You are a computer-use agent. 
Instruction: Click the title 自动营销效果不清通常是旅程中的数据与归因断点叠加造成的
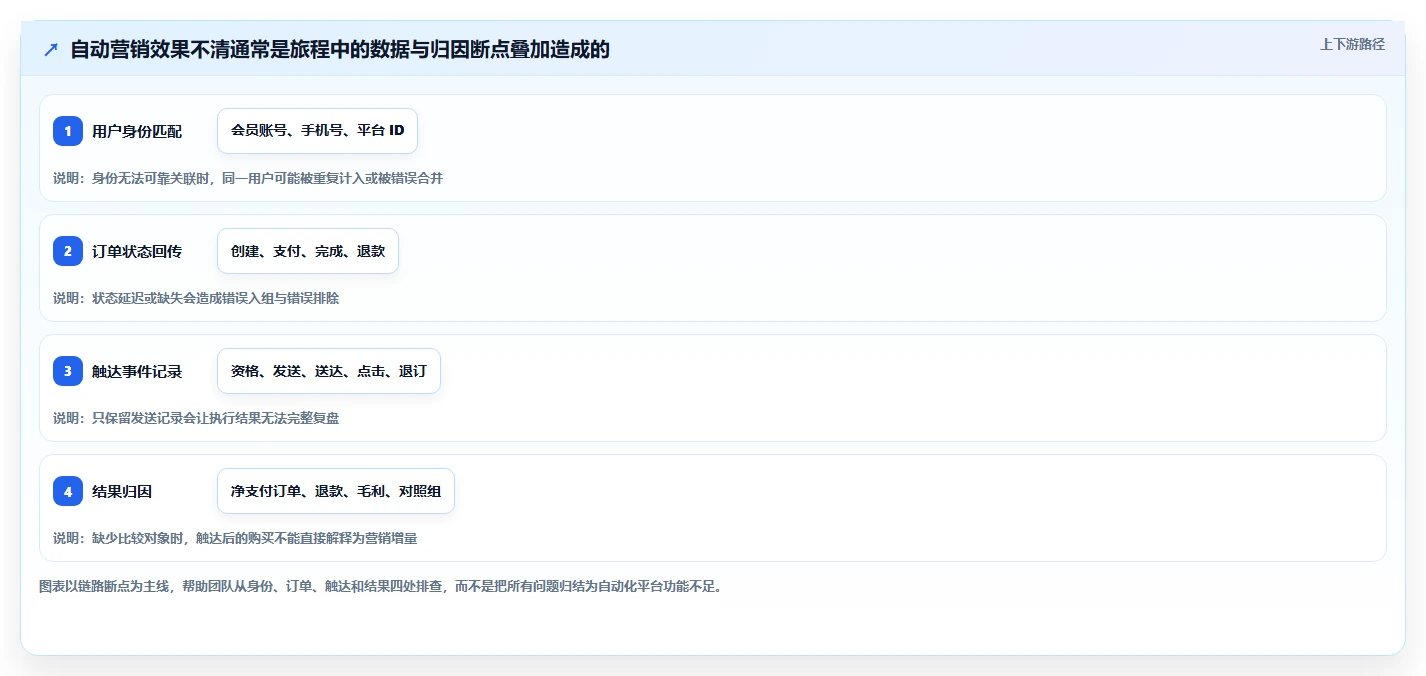tap(340, 49)
